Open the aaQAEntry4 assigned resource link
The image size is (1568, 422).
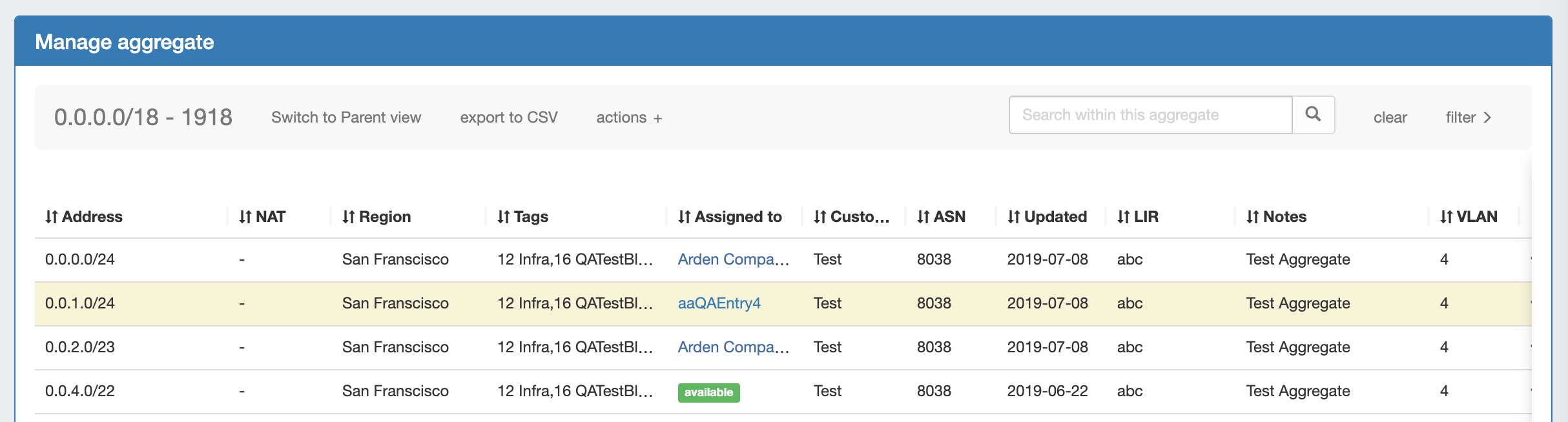(x=719, y=303)
